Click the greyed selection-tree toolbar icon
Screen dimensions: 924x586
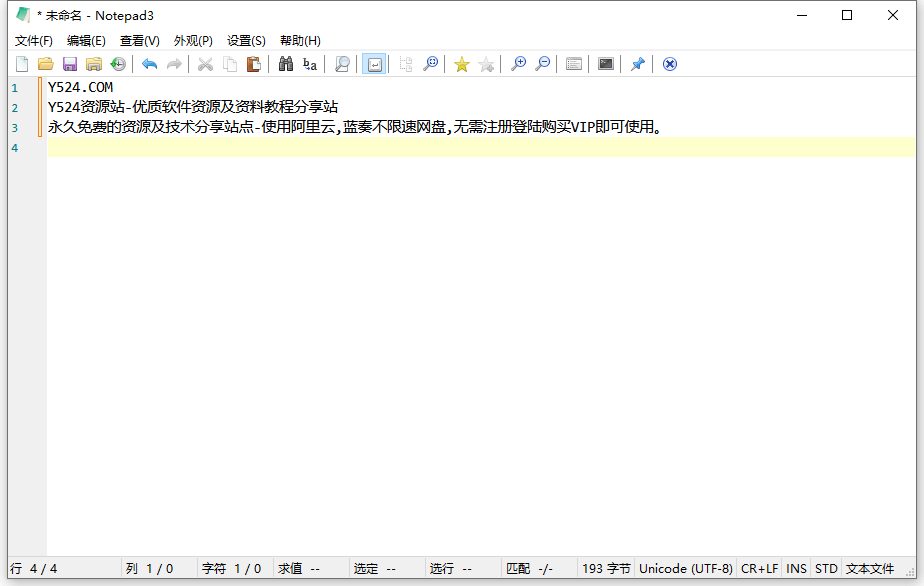click(x=405, y=64)
